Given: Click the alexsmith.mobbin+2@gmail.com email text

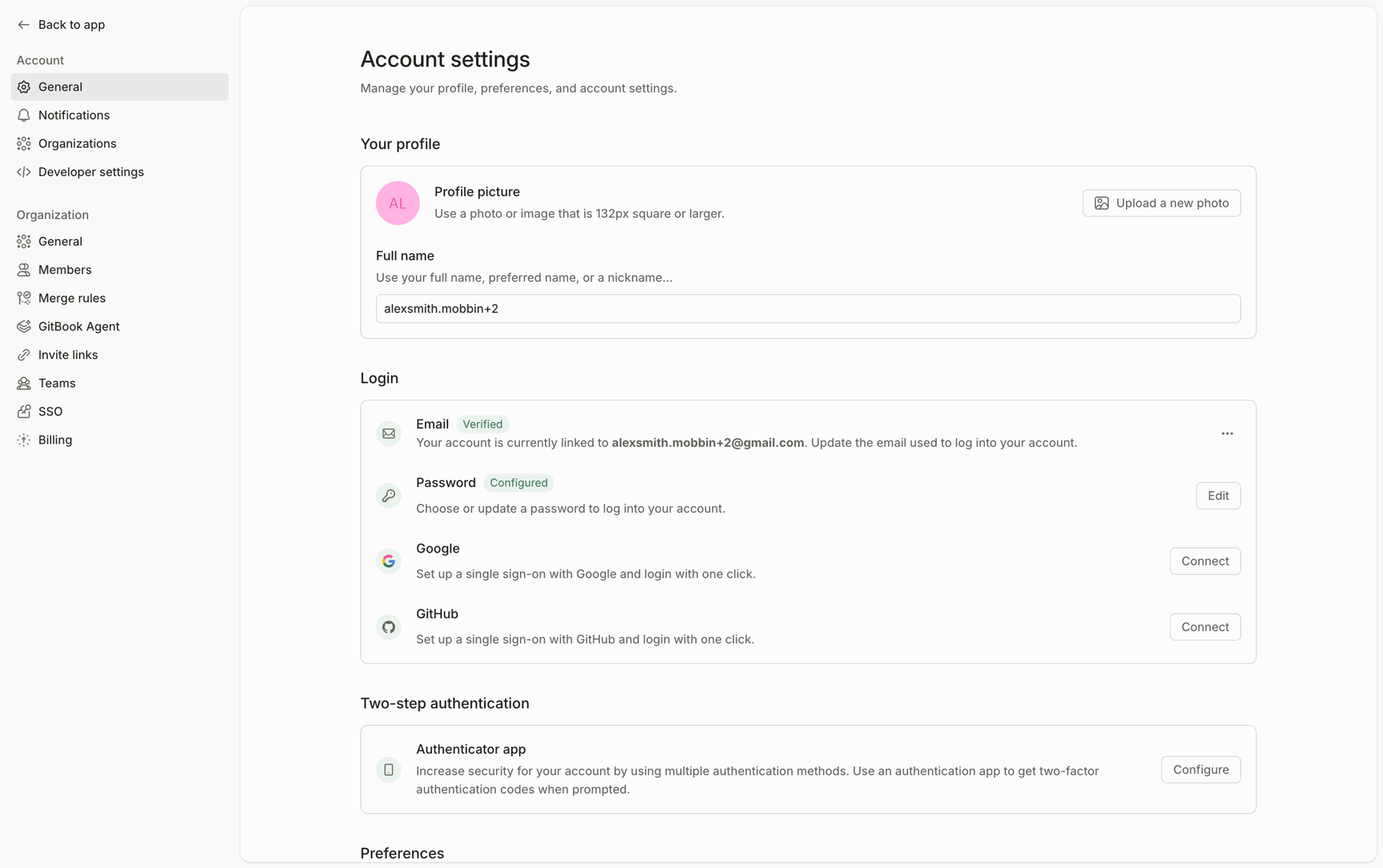Looking at the screenshot, I should (707, 443).
